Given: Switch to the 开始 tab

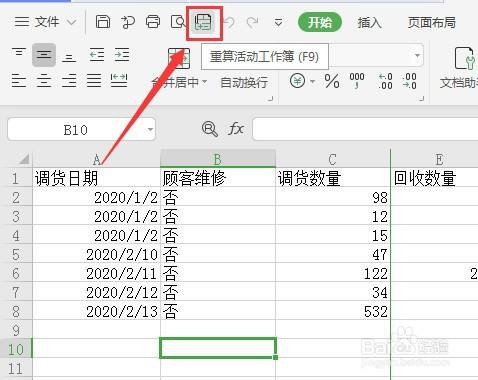Looking at the screenshot, I should 320,22.
